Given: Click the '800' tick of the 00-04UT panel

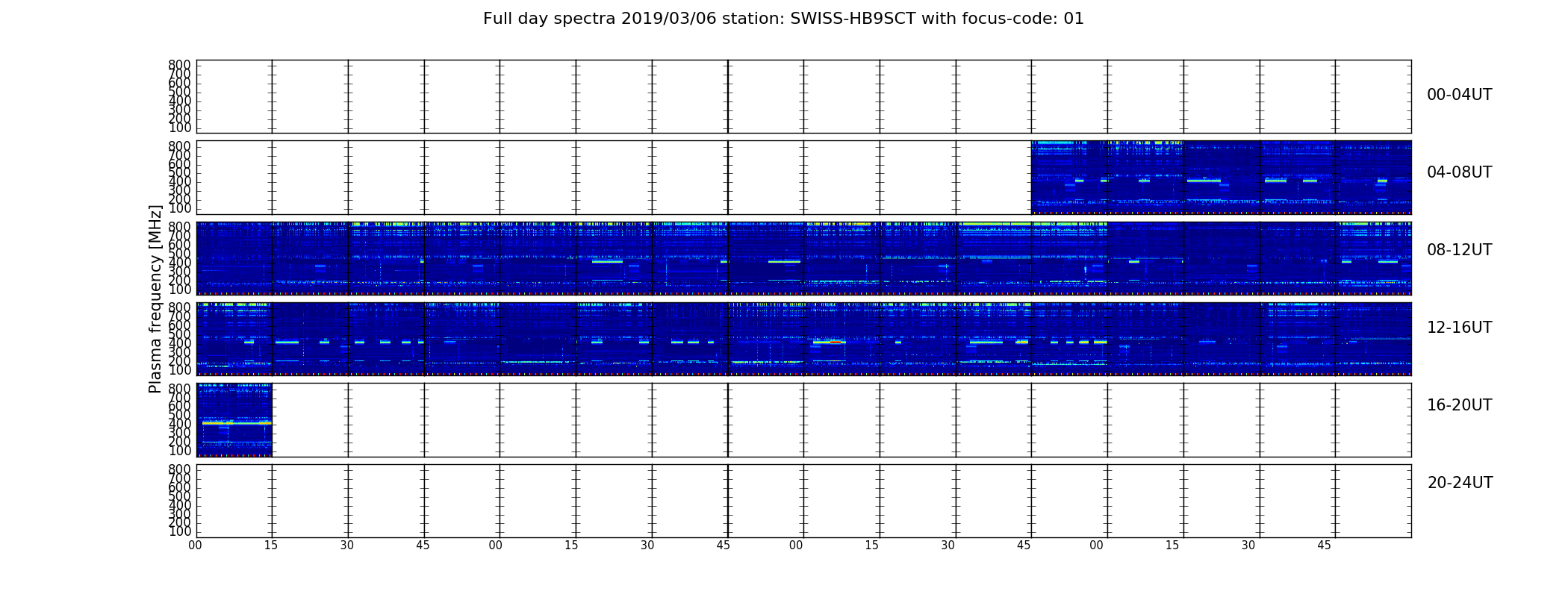Looking at the screenshot, I should (179, 65).
